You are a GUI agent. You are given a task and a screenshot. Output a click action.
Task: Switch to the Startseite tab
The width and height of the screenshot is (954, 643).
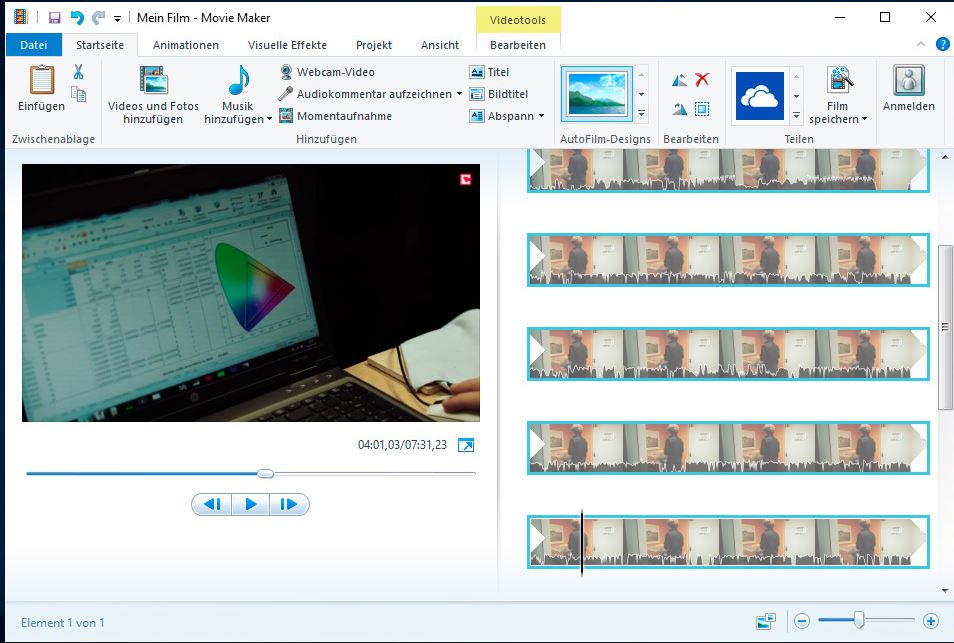[x=100, y=44]
